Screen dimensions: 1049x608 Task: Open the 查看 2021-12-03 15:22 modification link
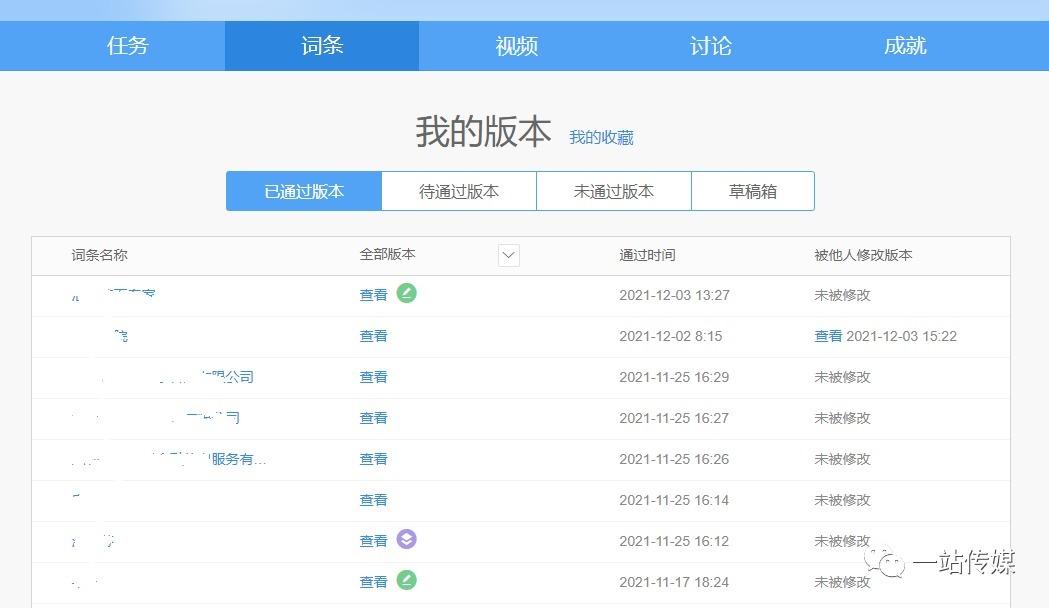[829, 336]
